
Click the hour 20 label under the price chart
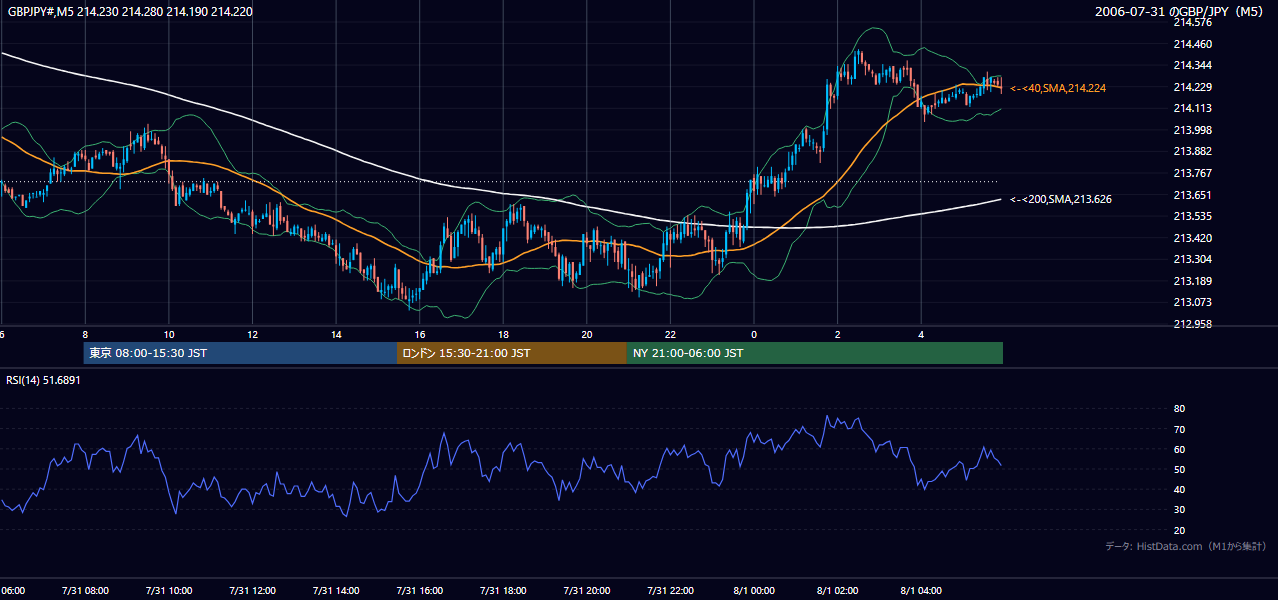tap(587, 334)
